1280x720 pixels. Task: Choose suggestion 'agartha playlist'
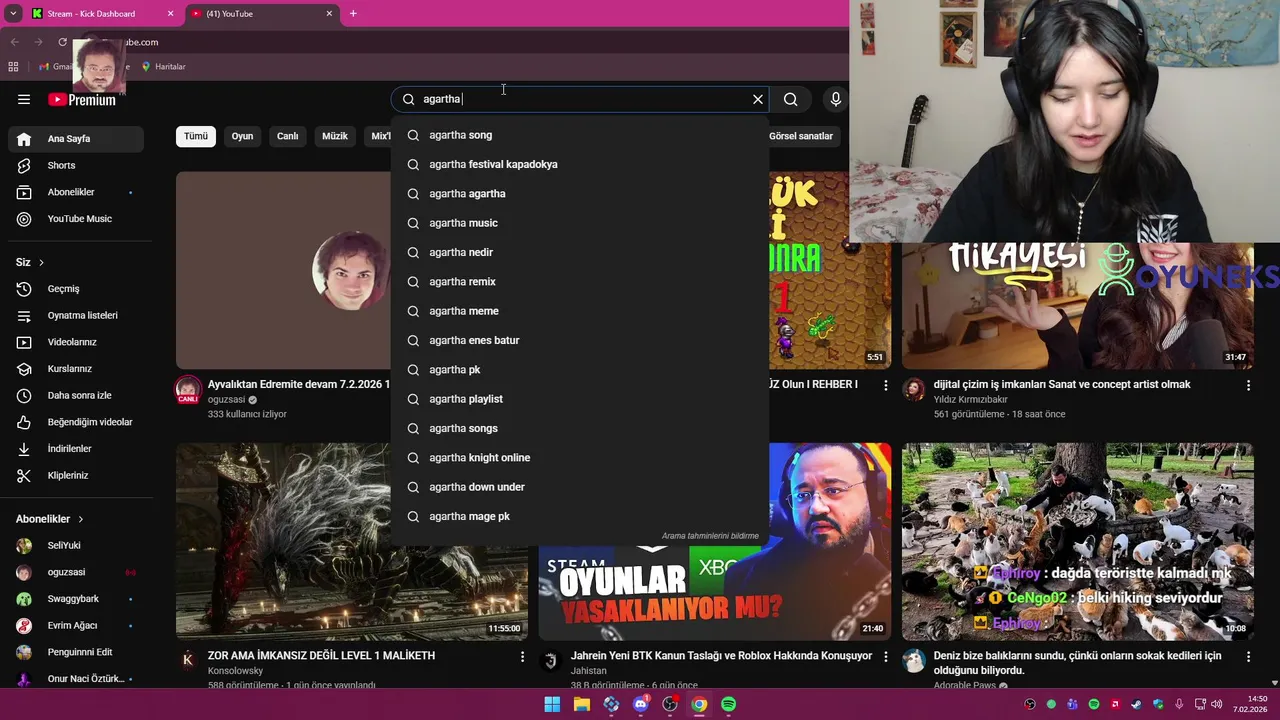(580, 399)
